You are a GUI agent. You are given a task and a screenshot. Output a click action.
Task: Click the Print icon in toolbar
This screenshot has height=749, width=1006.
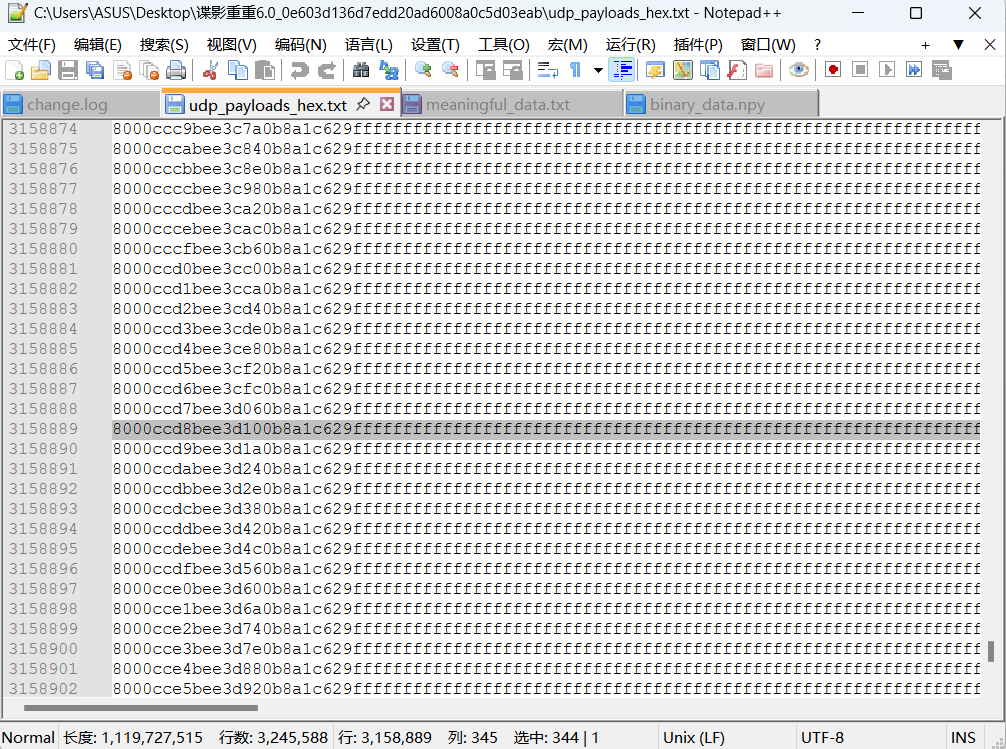point(176,70)
